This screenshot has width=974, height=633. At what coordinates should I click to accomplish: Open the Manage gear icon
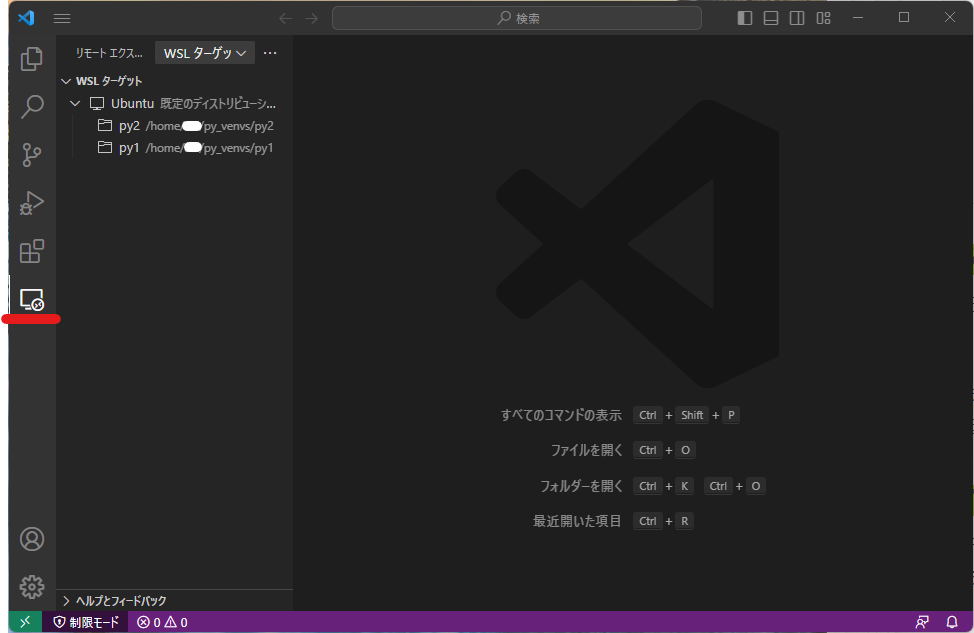(x=32, y=586)
